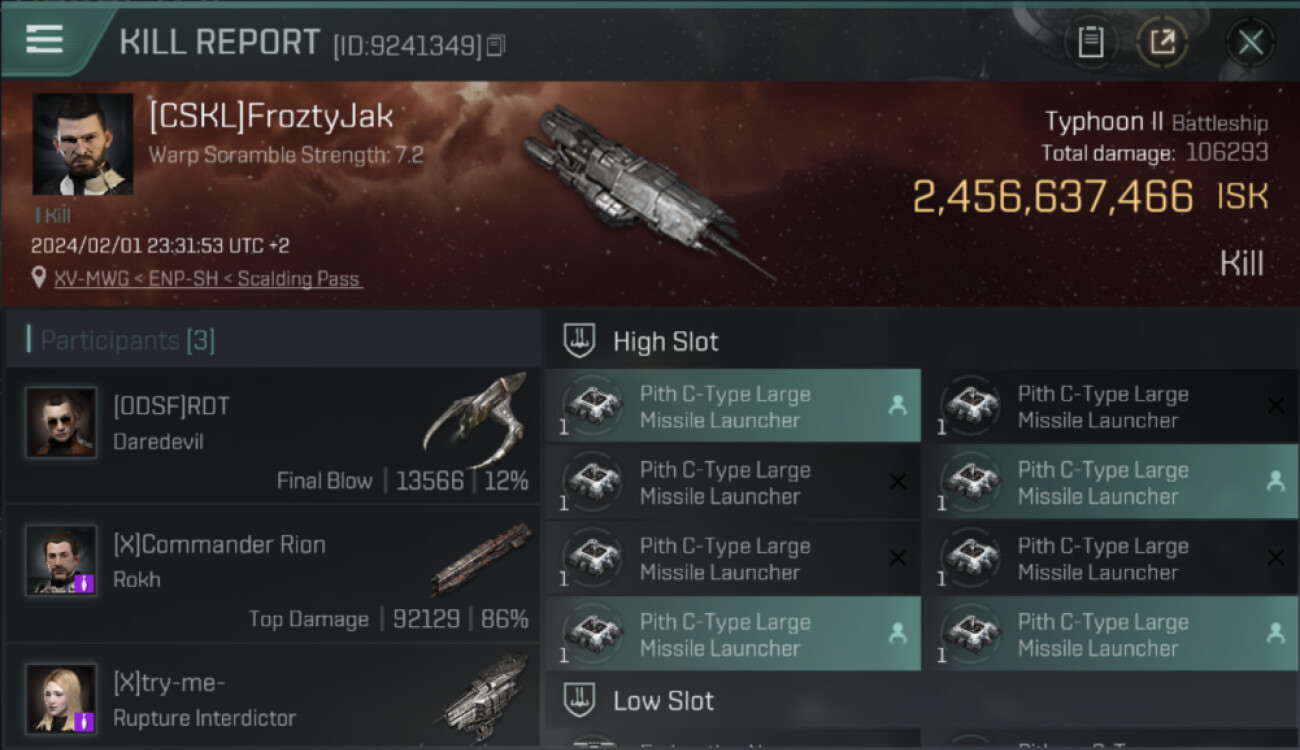Click Rokh ship icon for Commander Rion
The width and height of the screenshot is (1300, 750).
[x=481, y=559]
